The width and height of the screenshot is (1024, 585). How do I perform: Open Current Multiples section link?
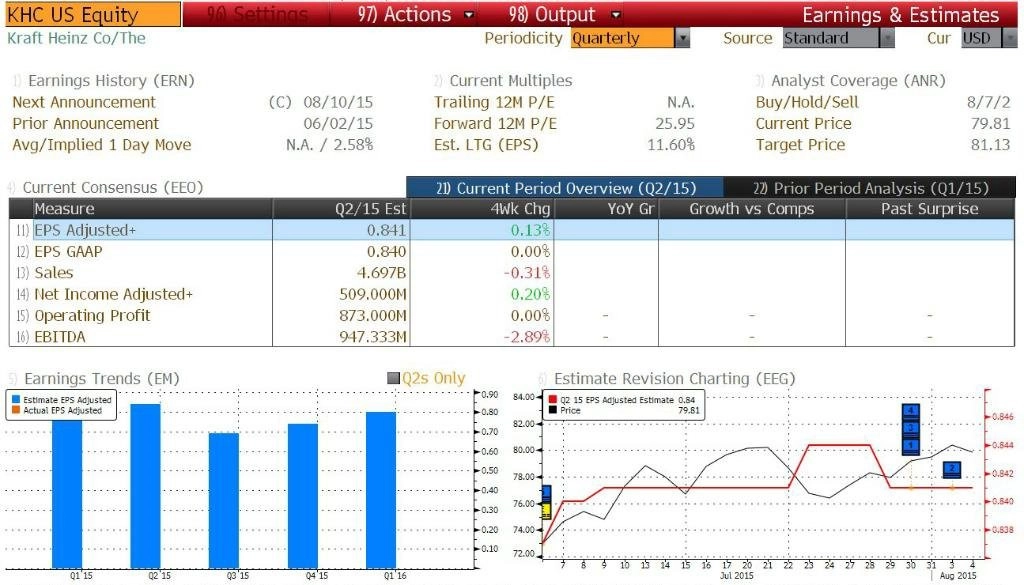click(x=511, y=81)
